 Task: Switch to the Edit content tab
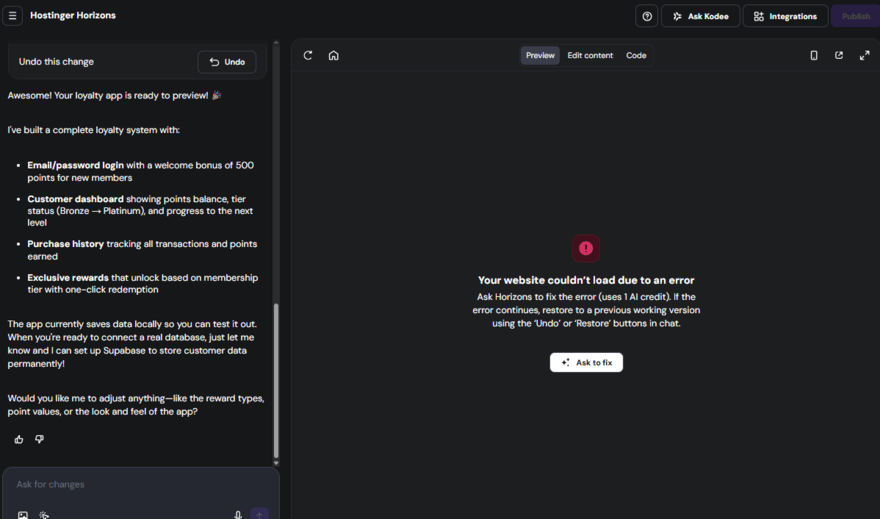pyautogui.click(x=590, y=55)
